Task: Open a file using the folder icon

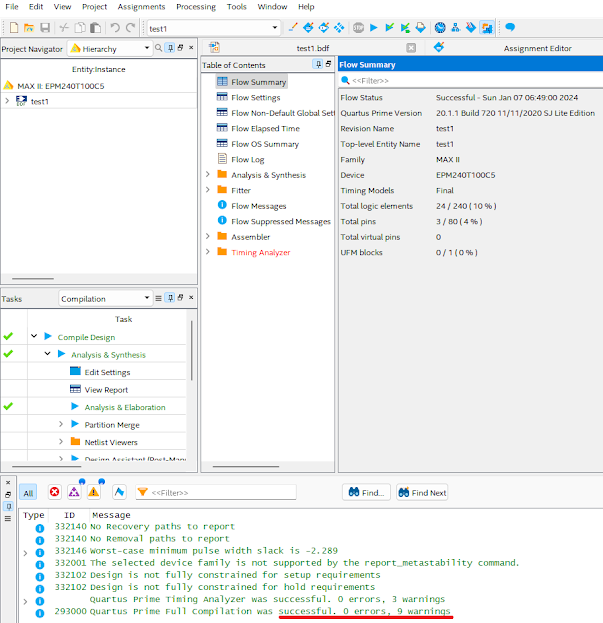Action: (29, 27)
